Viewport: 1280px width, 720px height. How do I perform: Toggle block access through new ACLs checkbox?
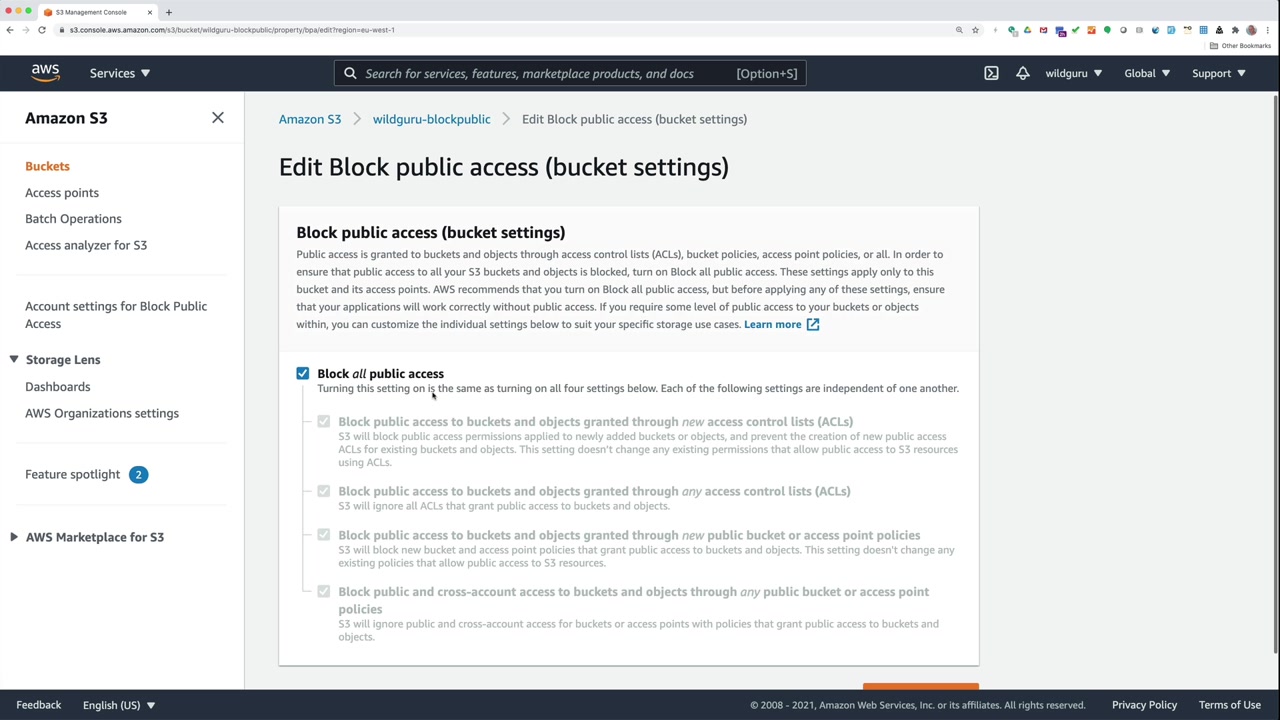(324, 421)
